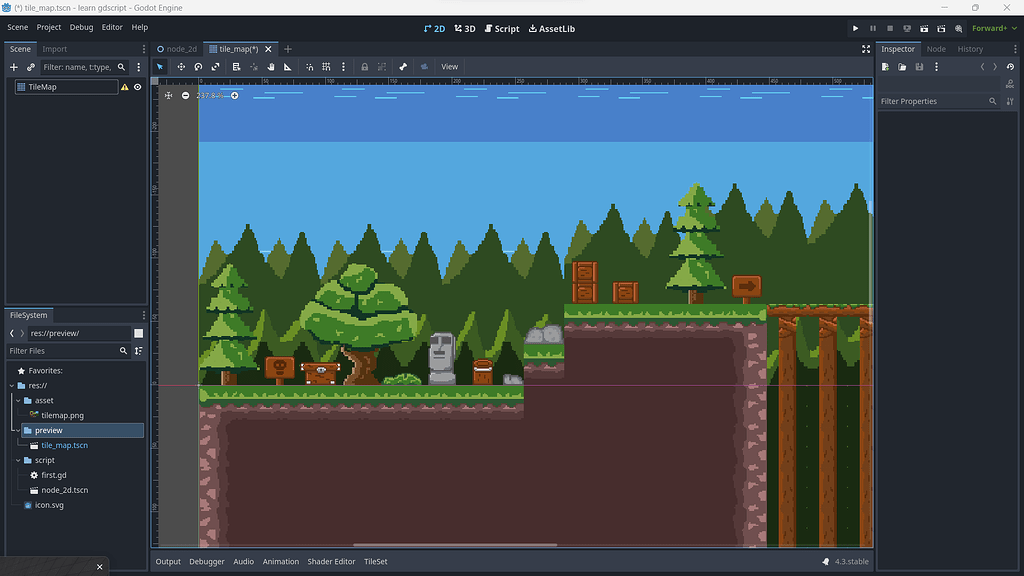Add a child node with the plus icon
Image resolution: width=1024 pixels, height=576 pixels.
14,67
